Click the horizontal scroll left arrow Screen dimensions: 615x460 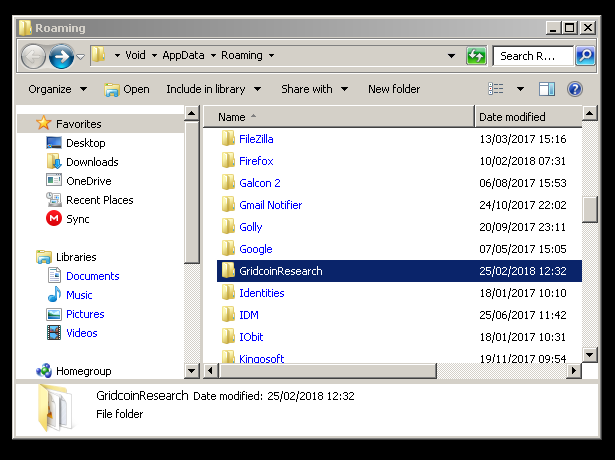(x=211, y=371)
